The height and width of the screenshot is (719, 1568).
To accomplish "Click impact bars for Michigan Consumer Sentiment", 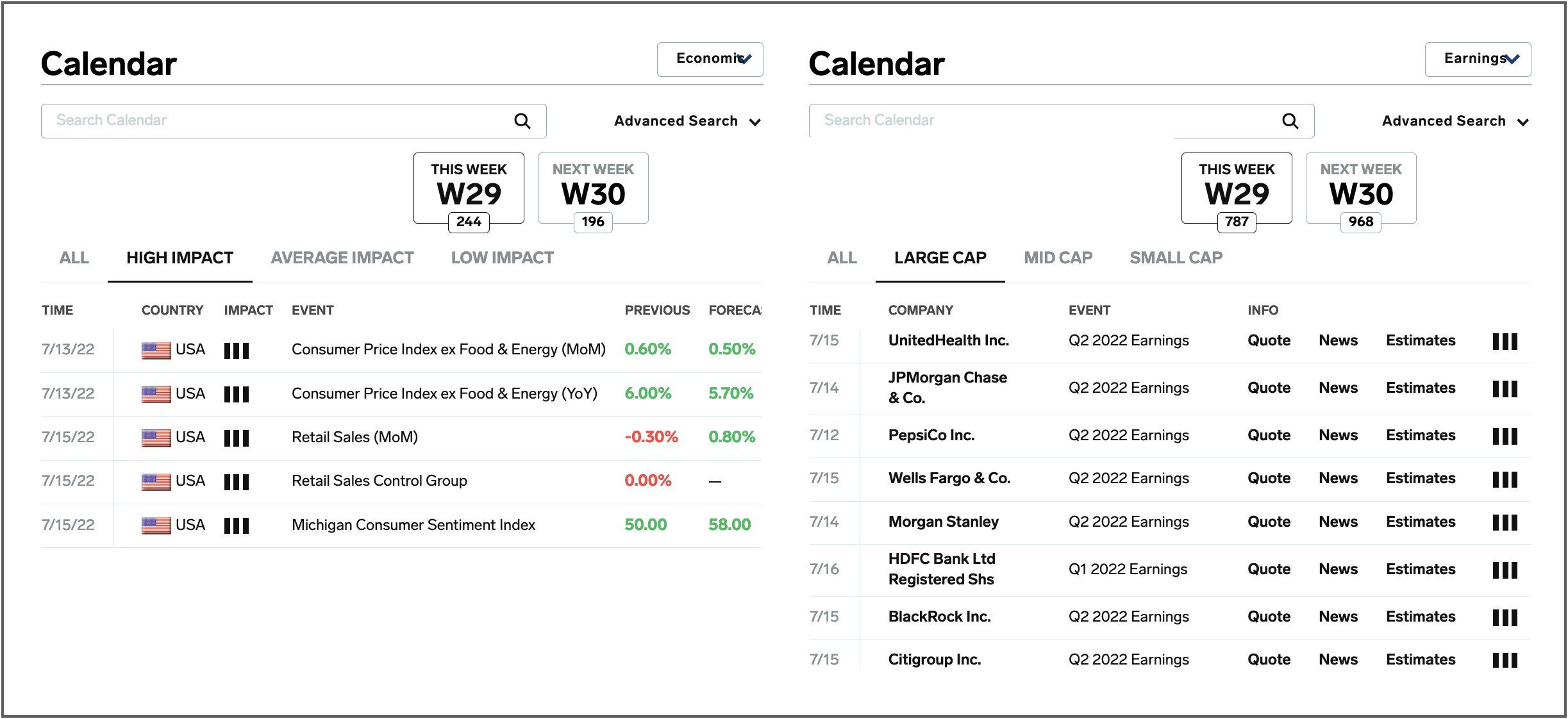I will (x=236, y=525).
